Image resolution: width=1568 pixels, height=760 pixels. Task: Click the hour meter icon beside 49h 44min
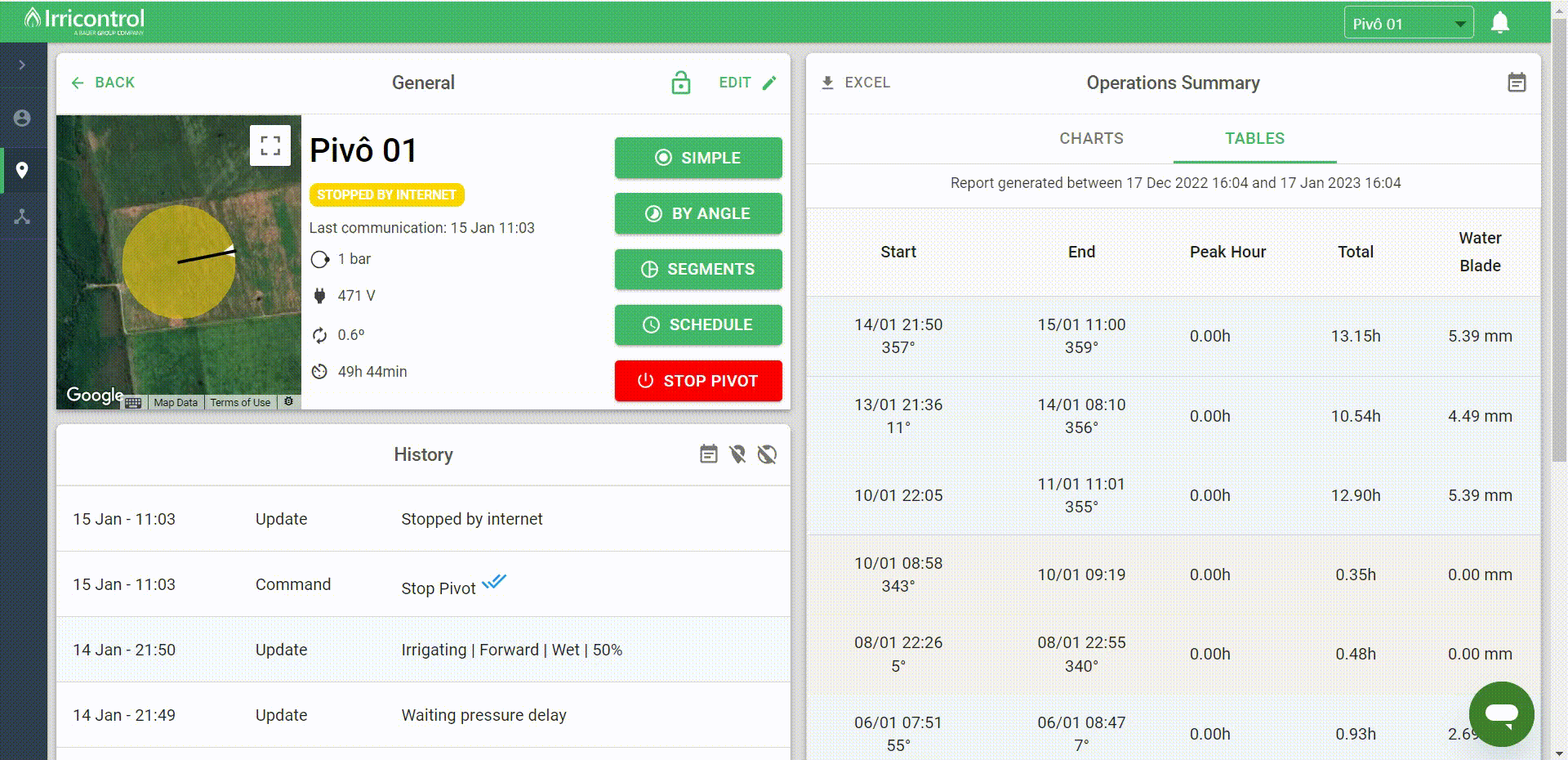[x=319, y=372]
